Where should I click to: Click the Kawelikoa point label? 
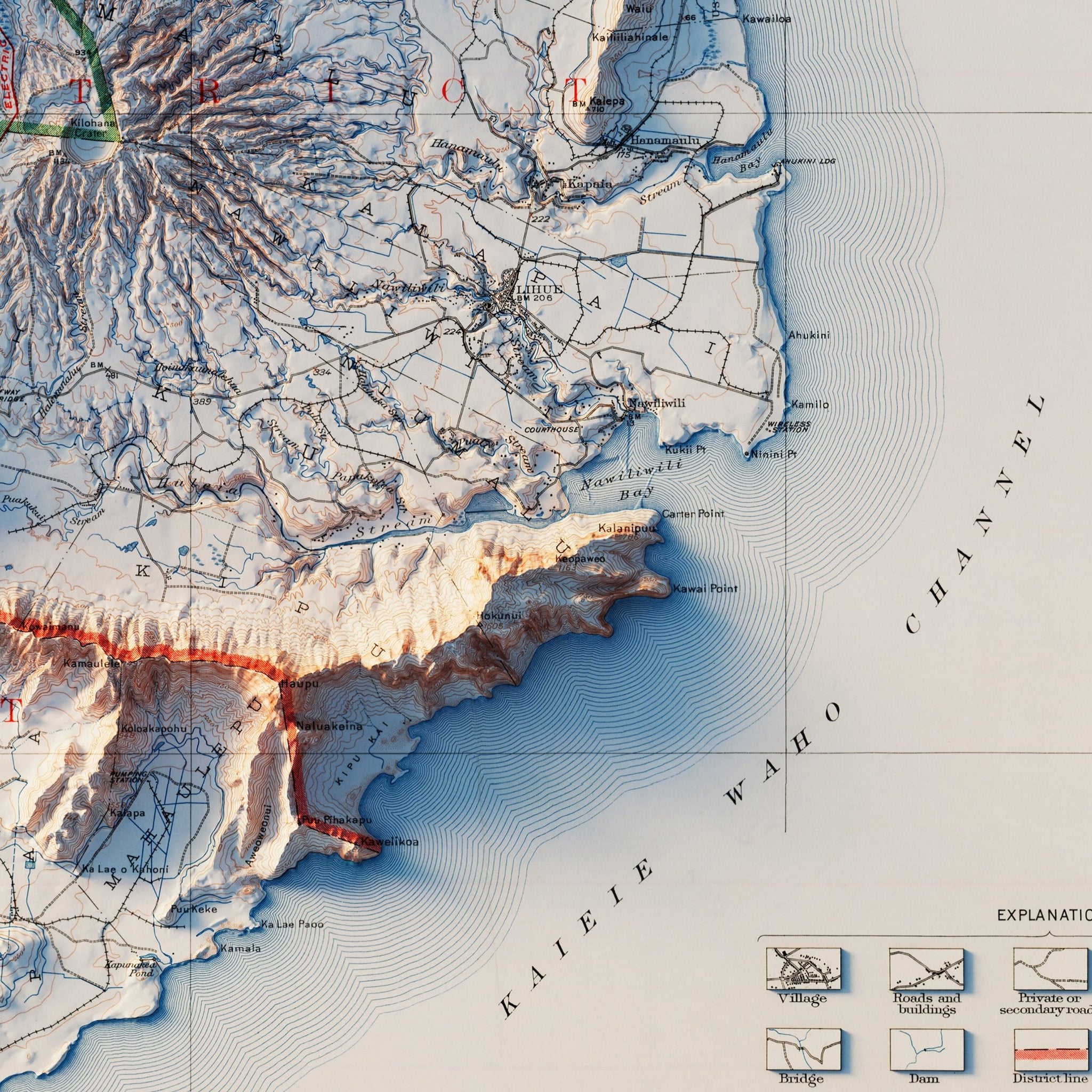[390, 842]
